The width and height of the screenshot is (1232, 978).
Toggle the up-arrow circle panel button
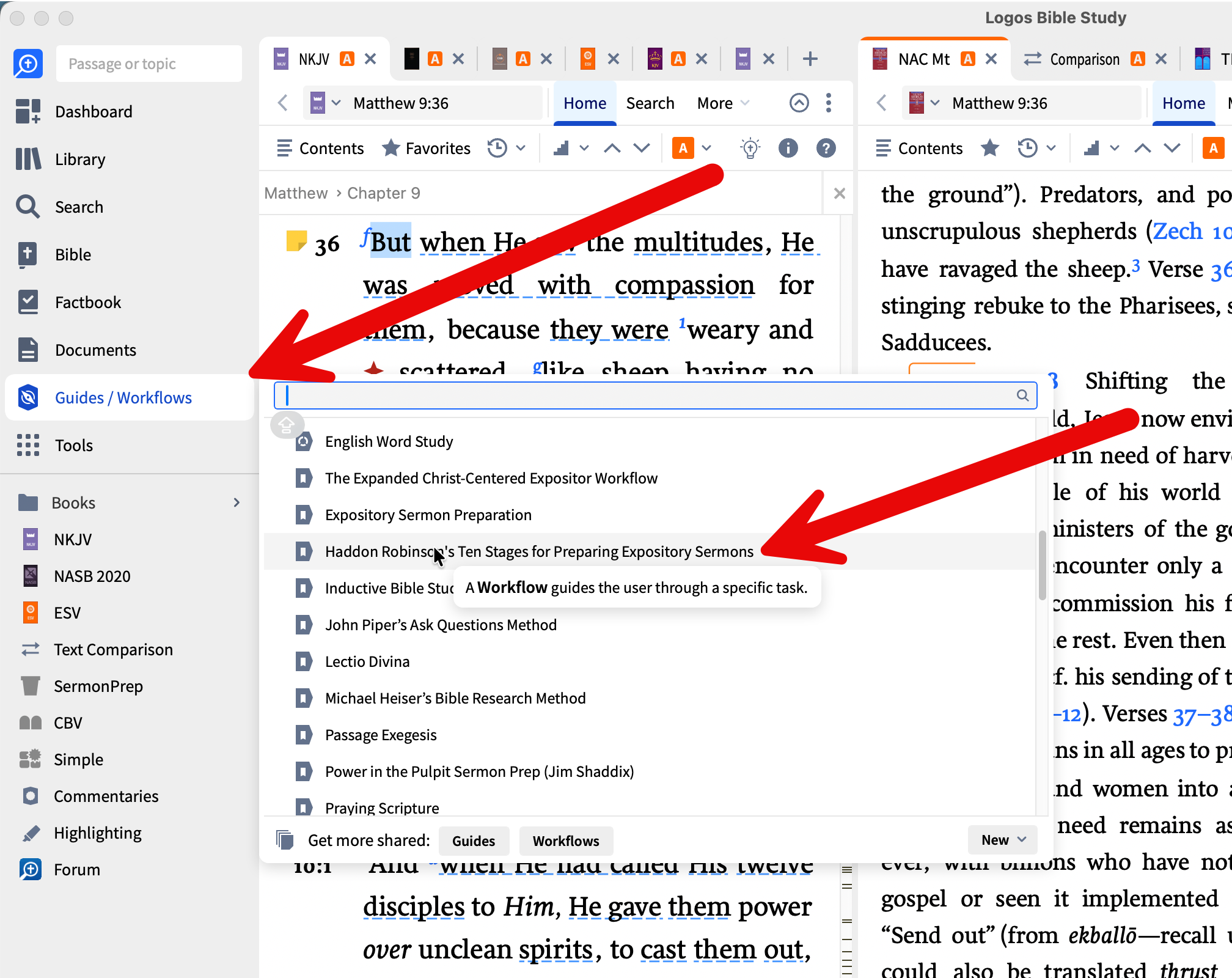(799, 103)
